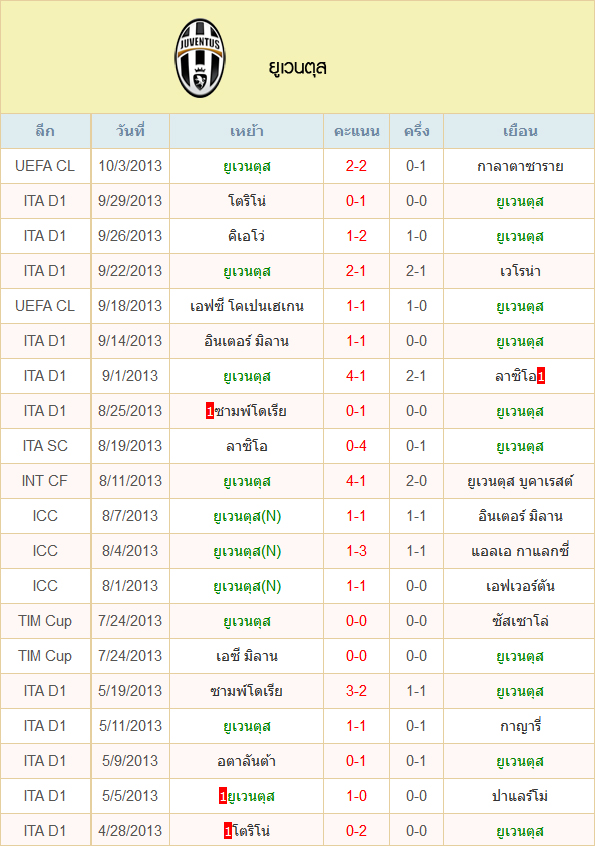Viewport: 595px width, 846px height.
Task: Click the 0-4 score on 8/19/2013
Action: tap(356, 446)
